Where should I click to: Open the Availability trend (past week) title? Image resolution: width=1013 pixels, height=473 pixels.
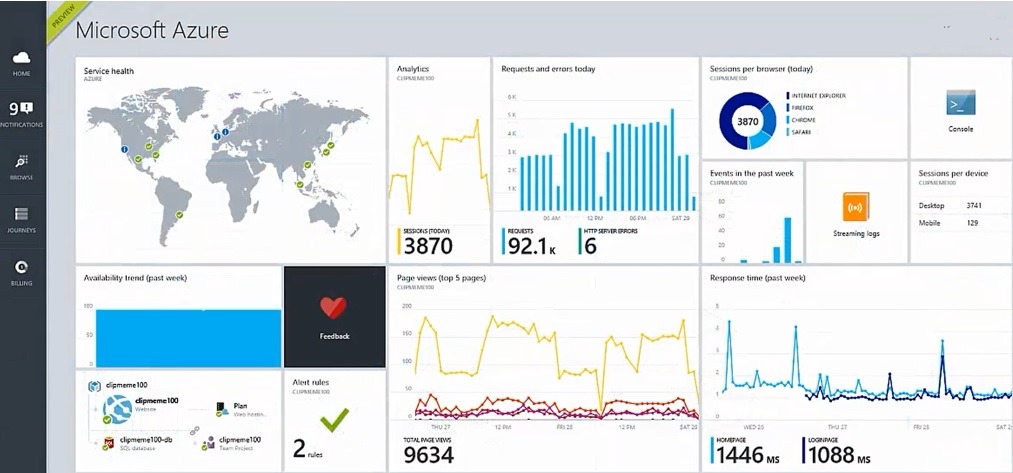(x=135, y=278)
